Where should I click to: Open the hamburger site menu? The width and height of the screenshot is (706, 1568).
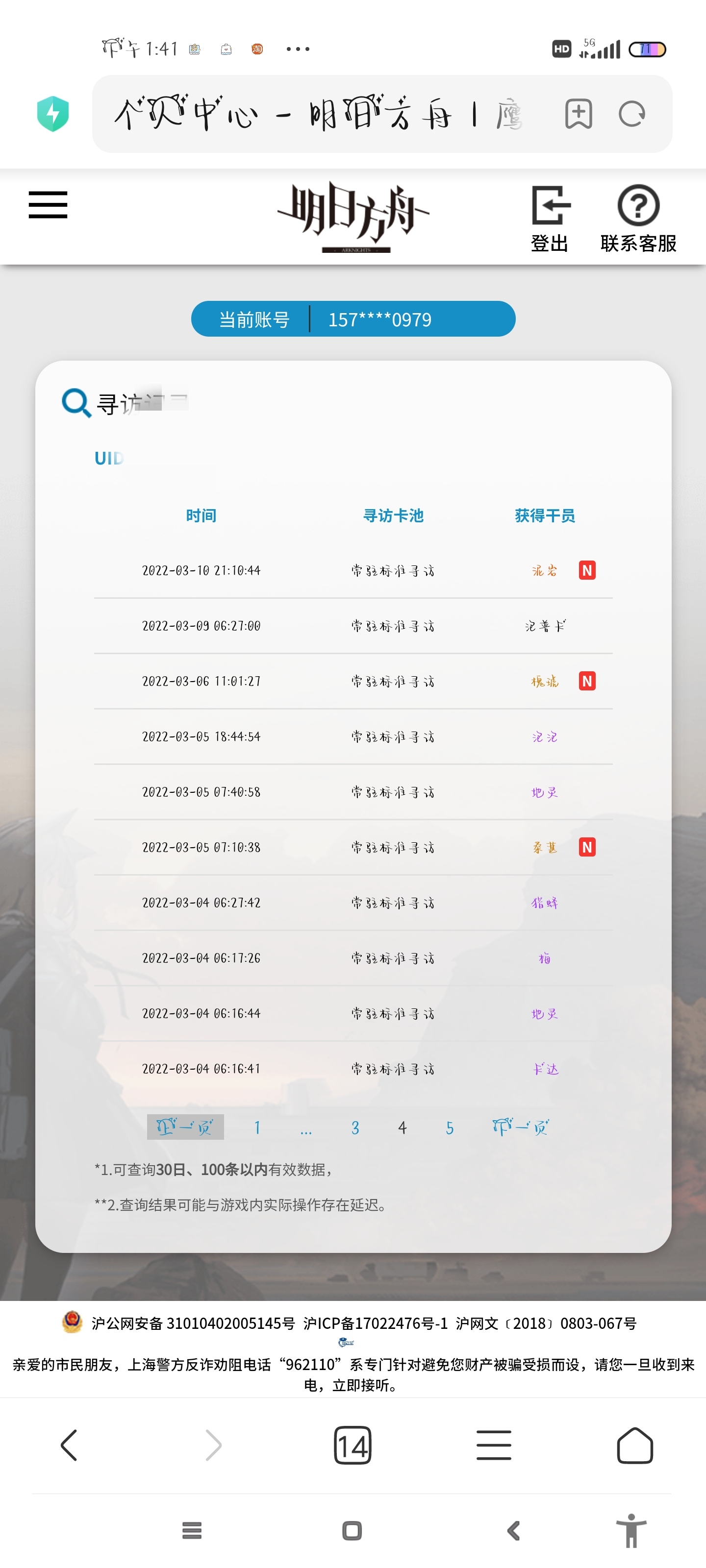48,204
